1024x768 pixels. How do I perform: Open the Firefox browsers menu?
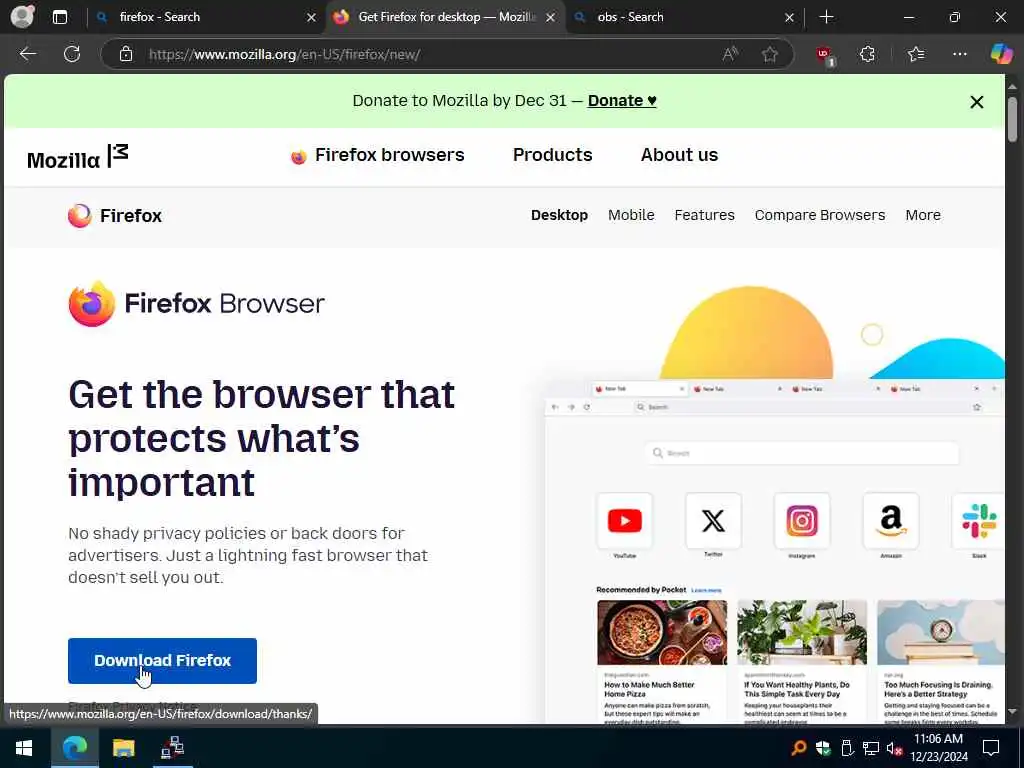click(x=377, y=155)
